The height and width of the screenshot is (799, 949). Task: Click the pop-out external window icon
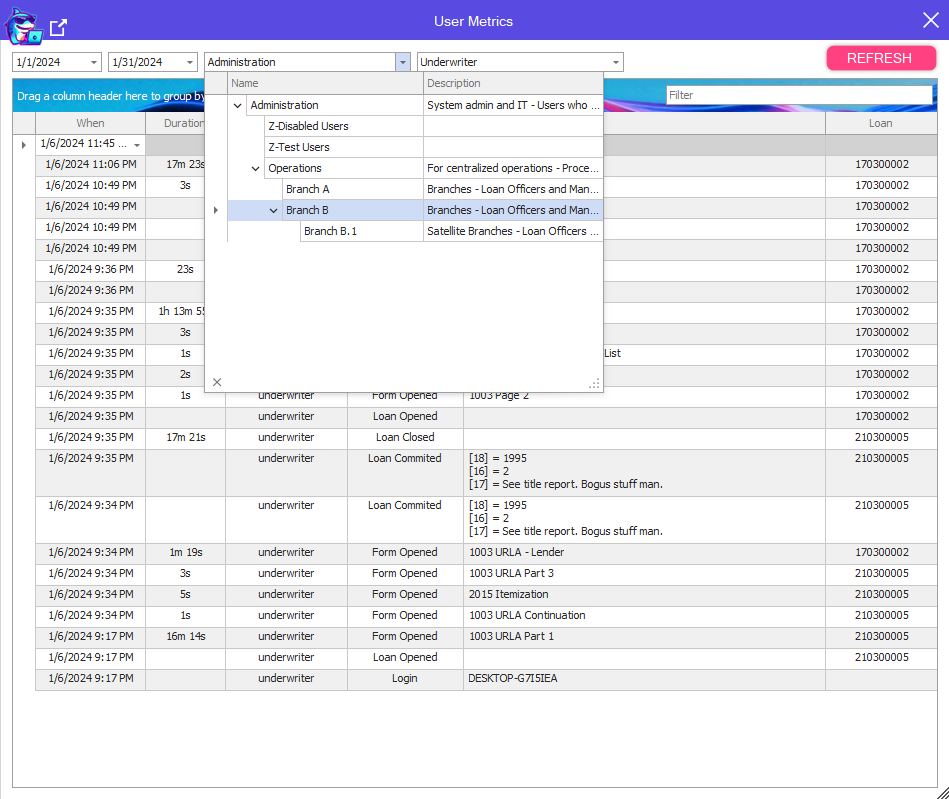tap(59, 27)
